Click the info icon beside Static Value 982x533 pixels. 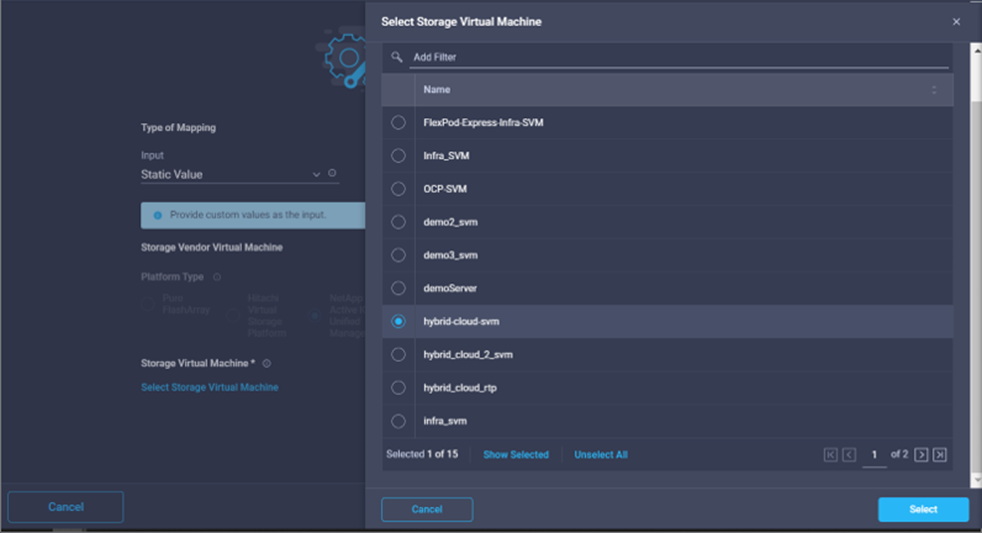point(333,173)
